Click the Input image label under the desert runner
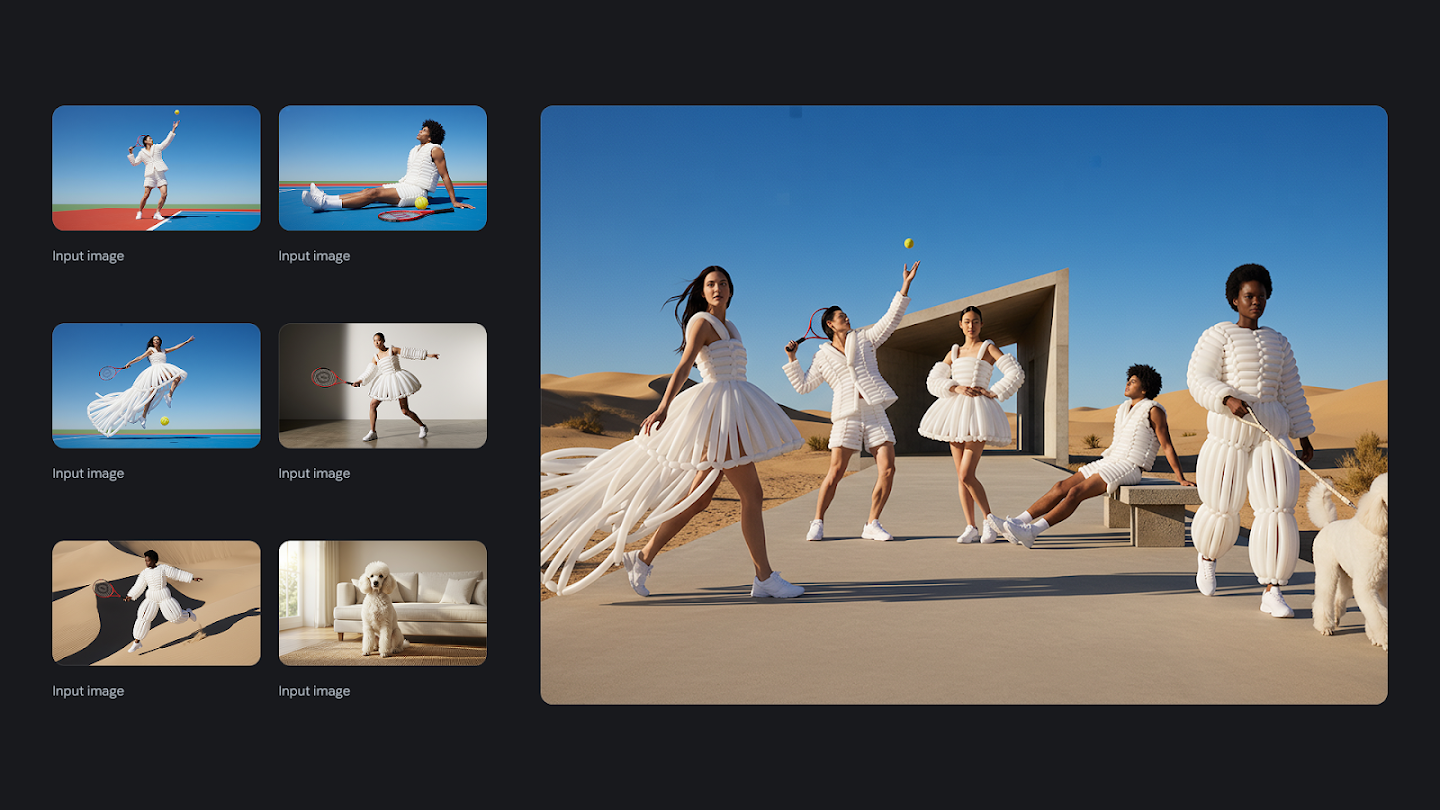This screenshot has width=1440, height=810. (x=87, y=691)
